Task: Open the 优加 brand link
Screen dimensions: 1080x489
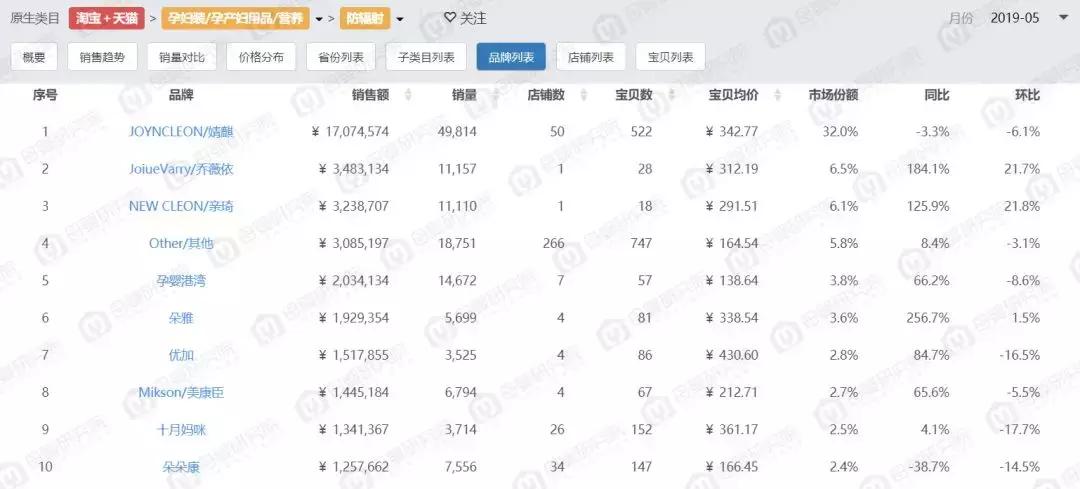Action: [181, 355]
